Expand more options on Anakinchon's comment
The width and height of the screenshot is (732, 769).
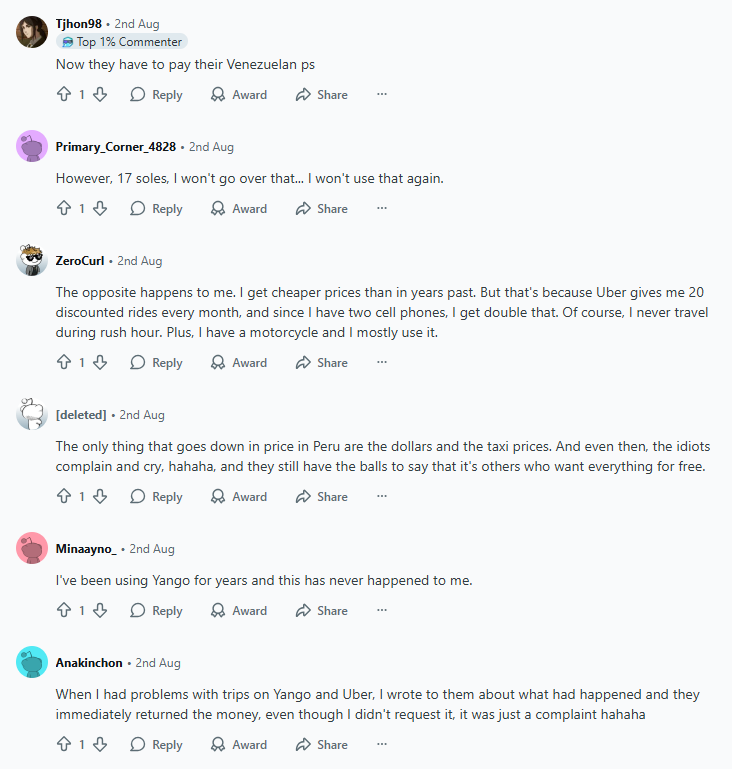[x=381, y=745]
